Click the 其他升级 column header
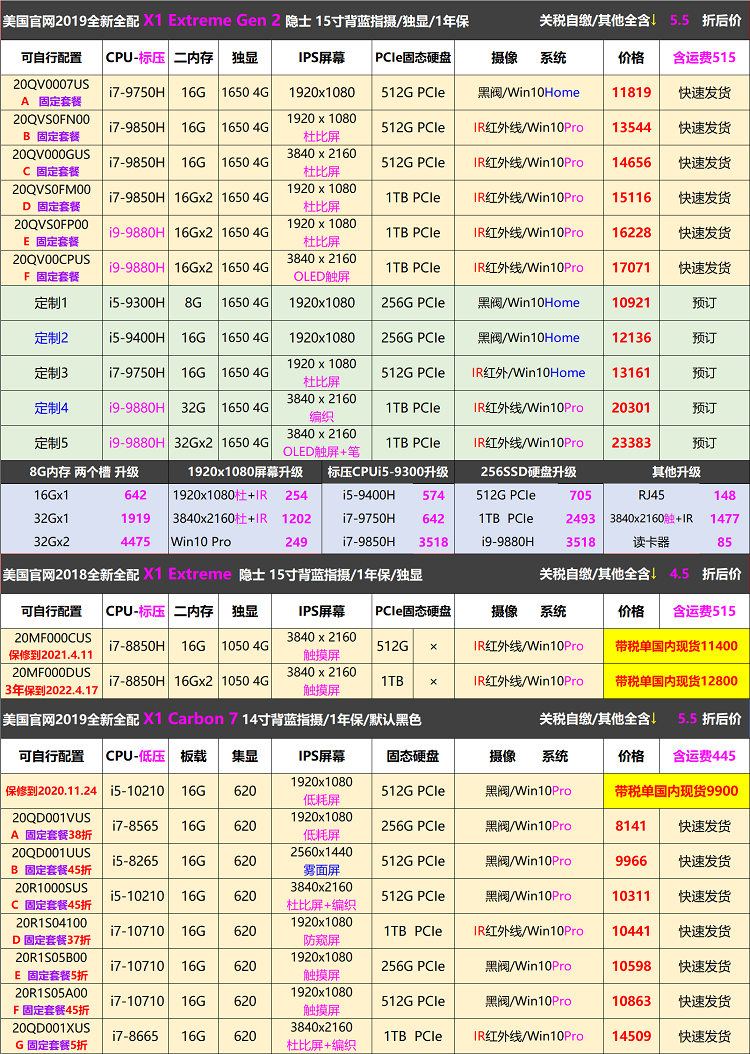Viewport: 750px width, 1054px height. click(676, 472)
